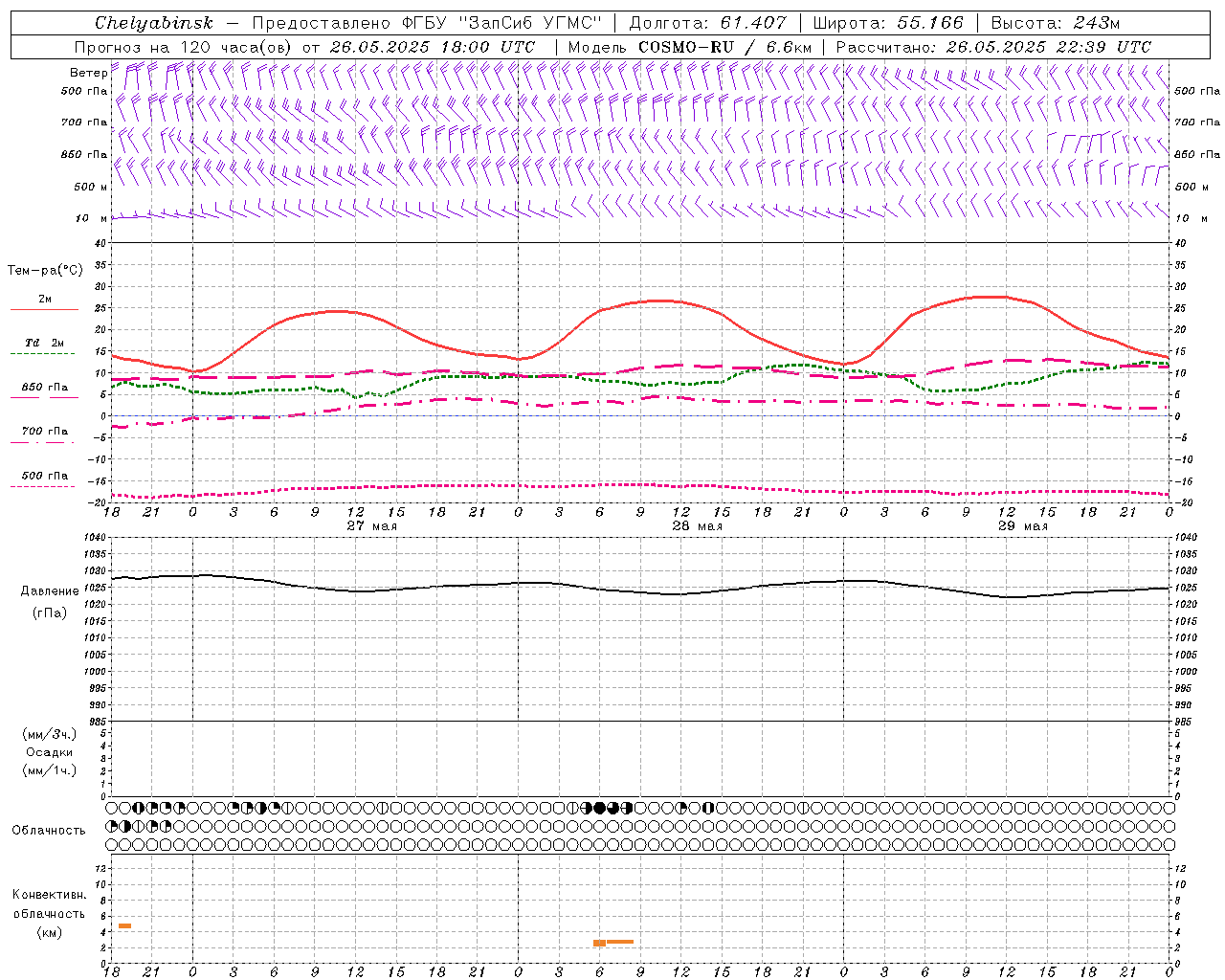The width and height of the screenshot is (1225, 980).
Task: Click the "700 гПа" temperature legend entry
Action: (x=44, y=431)
